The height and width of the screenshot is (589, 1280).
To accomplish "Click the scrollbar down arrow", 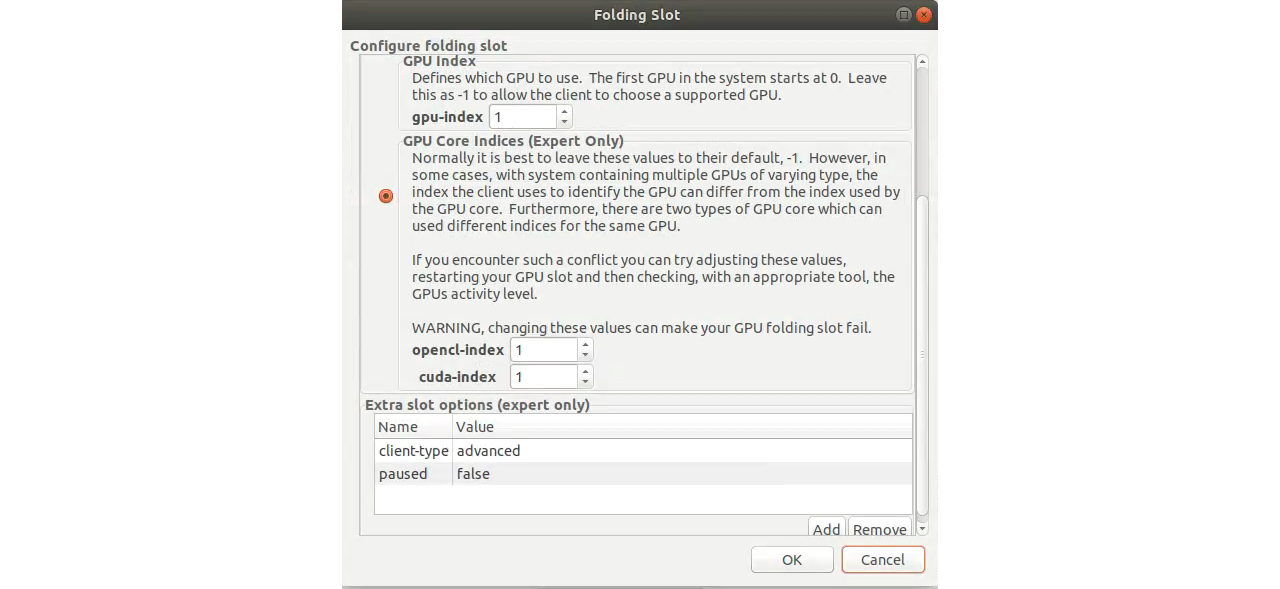I will click(922, 529).
